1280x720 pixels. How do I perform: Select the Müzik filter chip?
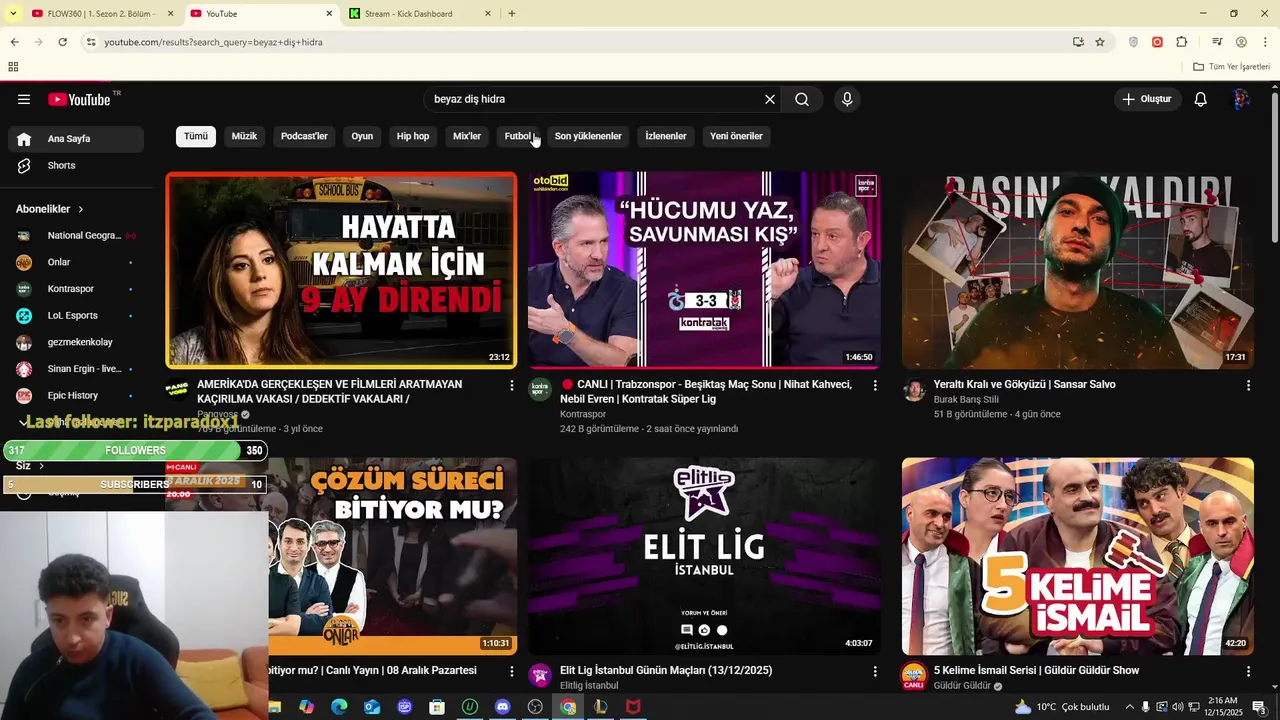point(244,136)
